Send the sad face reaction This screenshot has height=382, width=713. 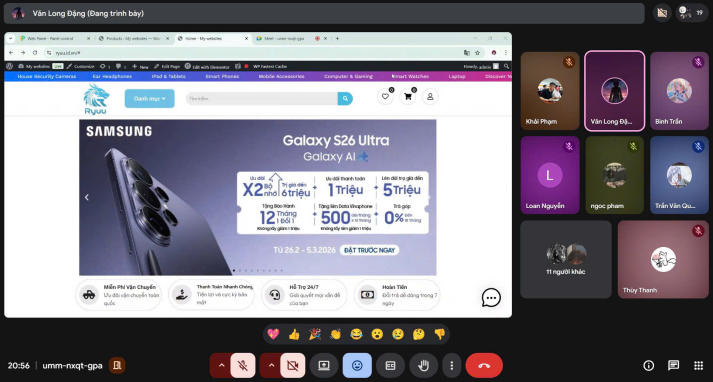pyautogui.click(x=398, y=334)
